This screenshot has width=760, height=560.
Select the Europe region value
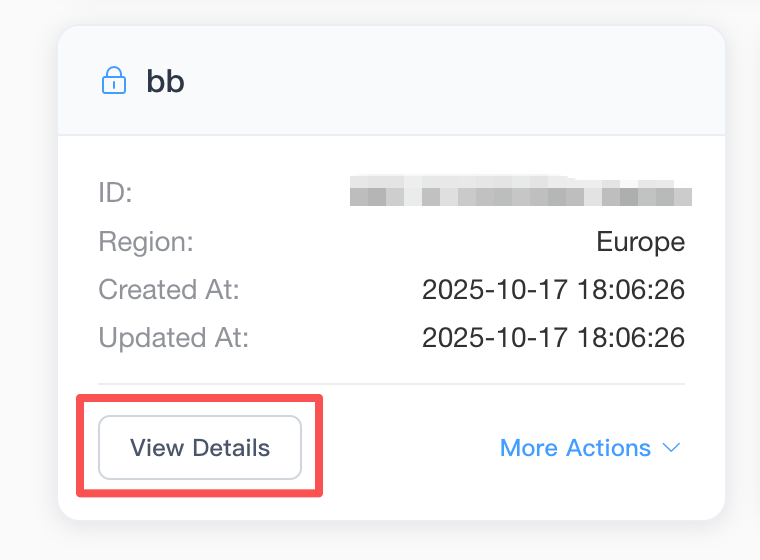(x=640, y=241)
